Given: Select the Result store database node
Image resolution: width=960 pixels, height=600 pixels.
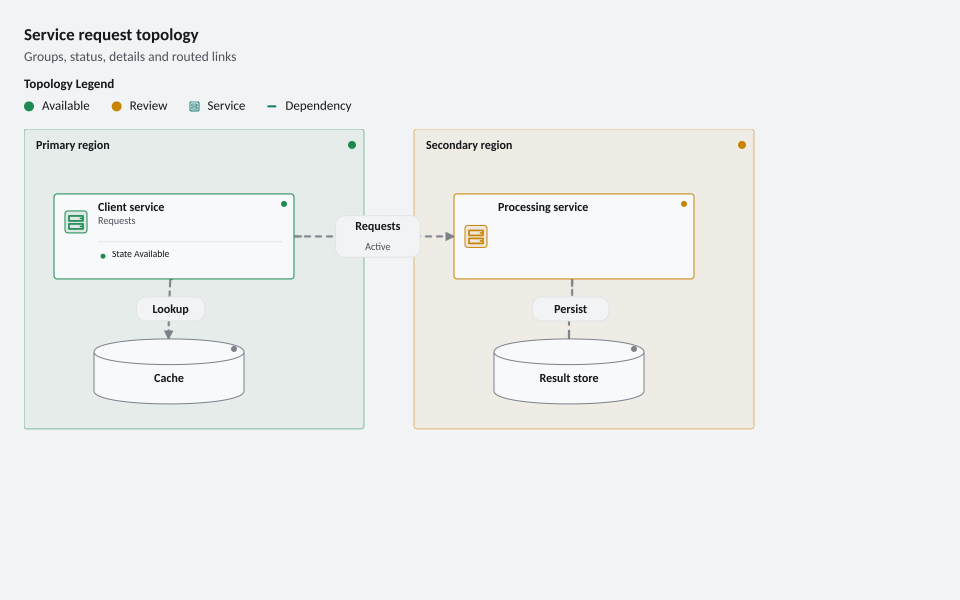Looking at the screenshot, I should [569, 371].
